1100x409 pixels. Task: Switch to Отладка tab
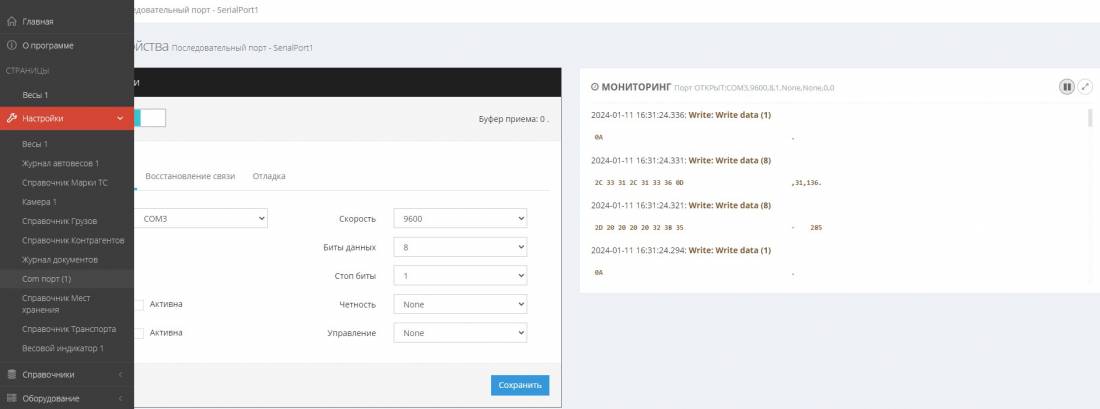tap(269, 176)
